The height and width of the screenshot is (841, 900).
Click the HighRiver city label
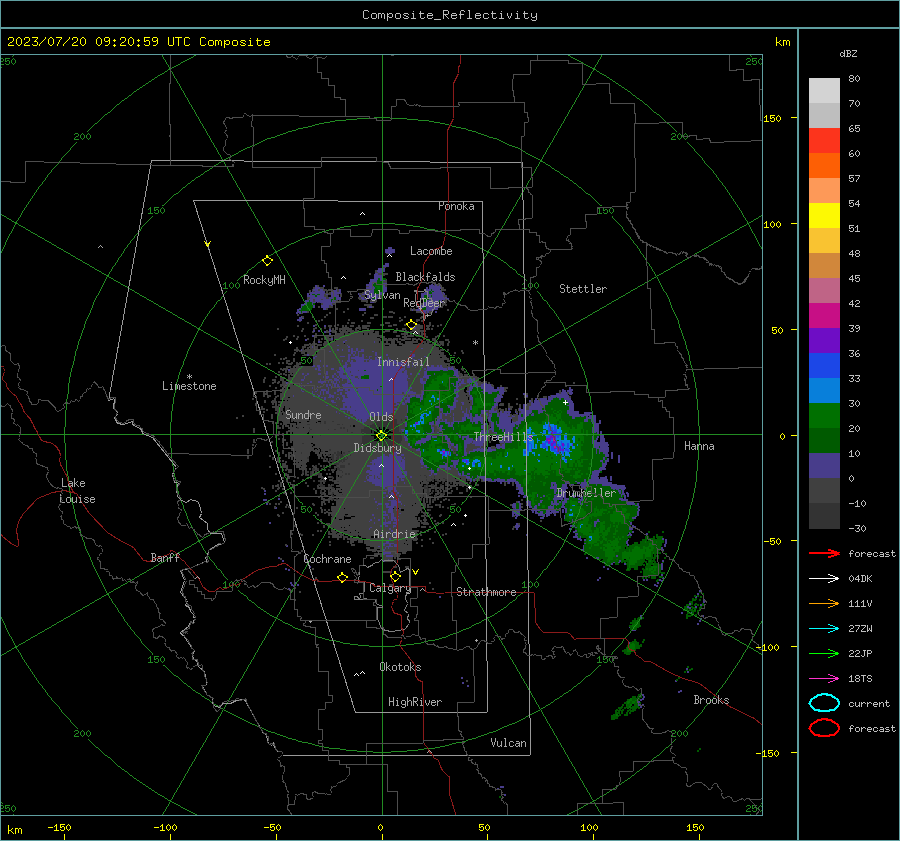pyautogui.click(x=415, y=702)
